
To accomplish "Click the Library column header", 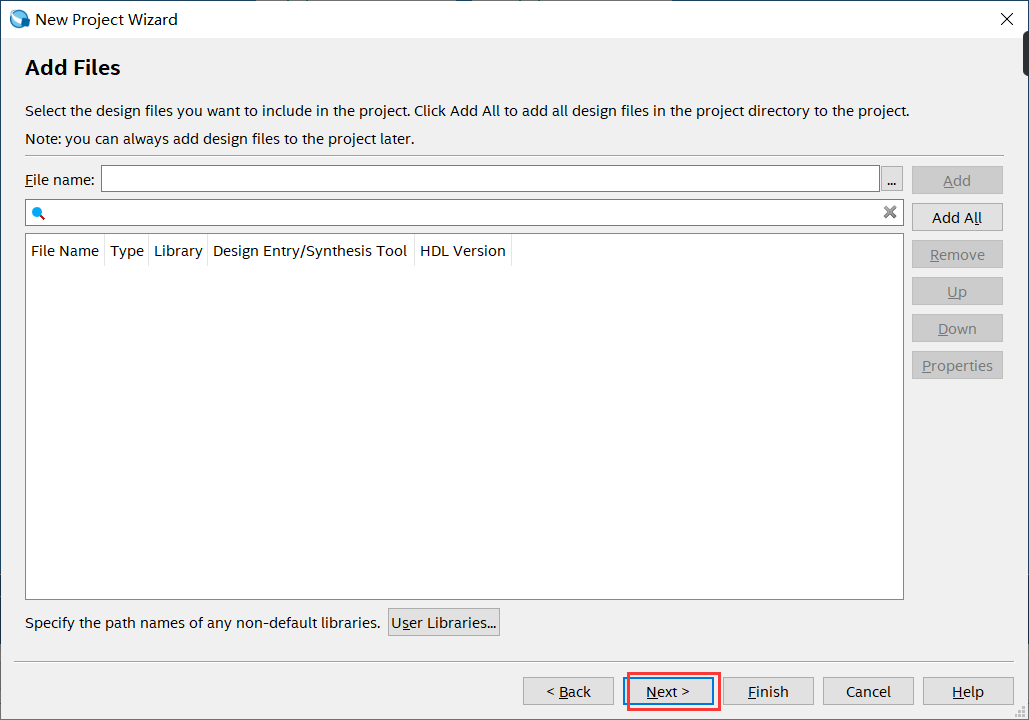I will tap(178, 251).
